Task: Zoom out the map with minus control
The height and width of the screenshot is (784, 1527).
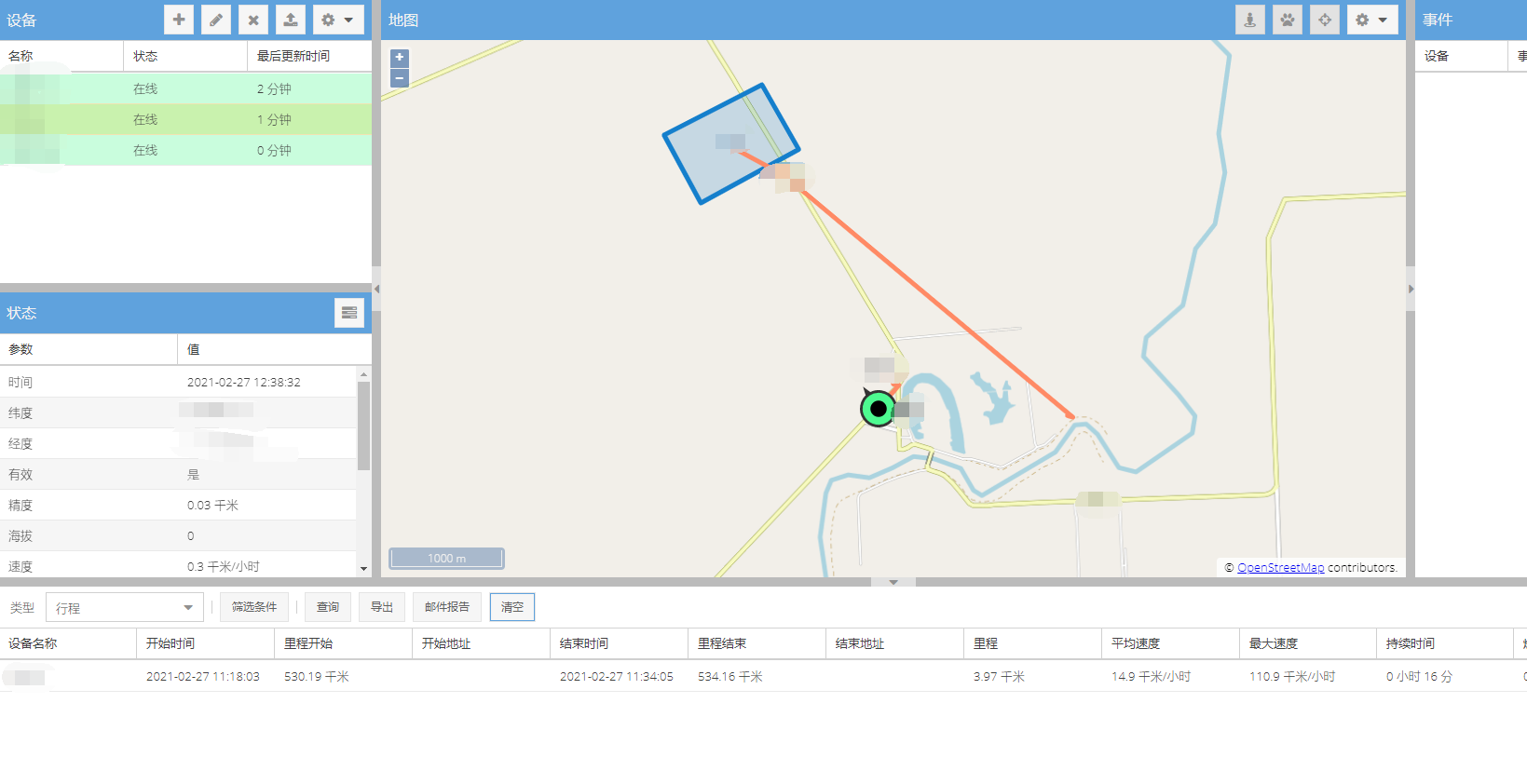Action: tap(400, 78)
